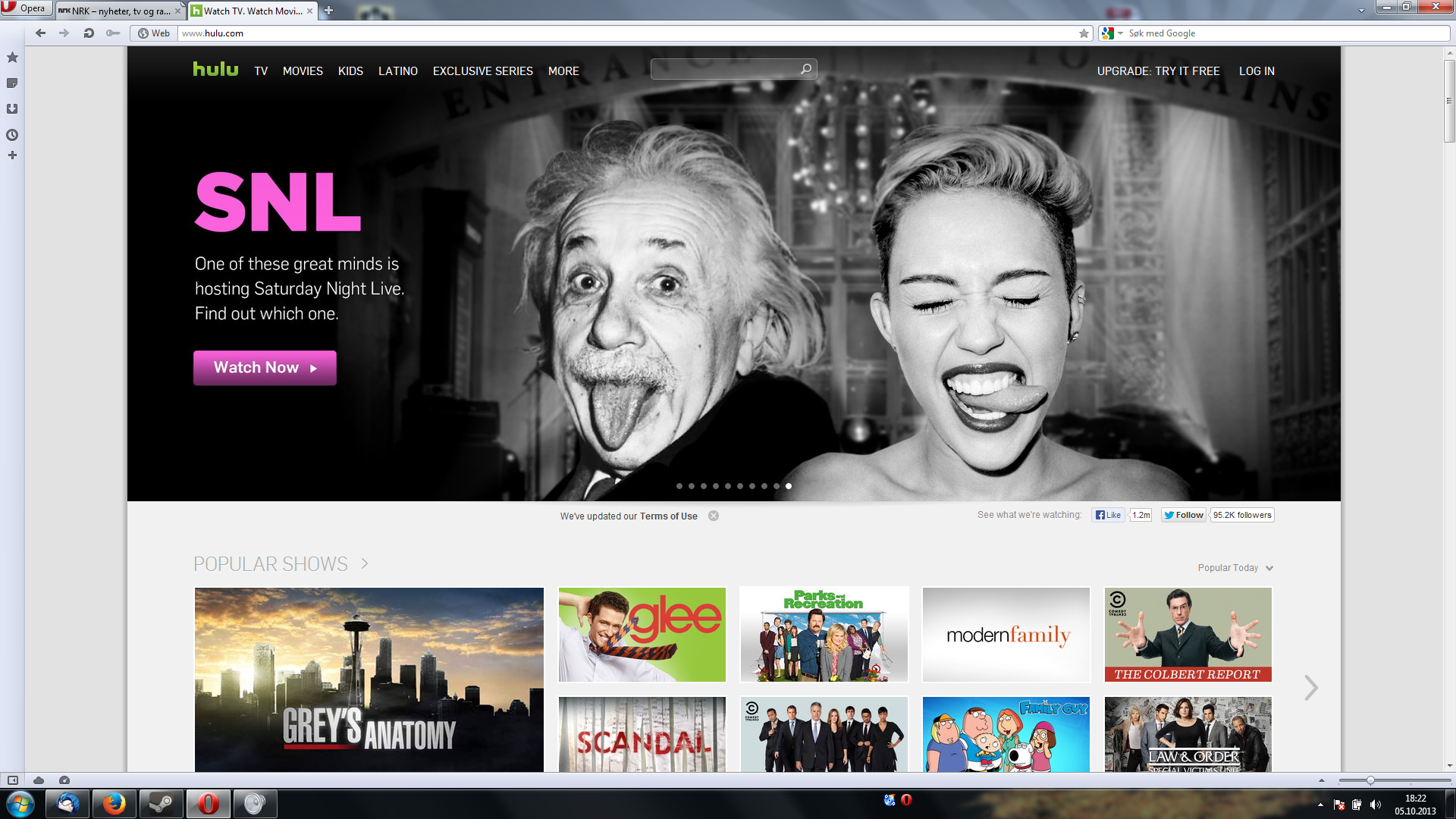Open the KIDS section
The height and width of the screenshot is (819, 1456).
pos(350,71)
